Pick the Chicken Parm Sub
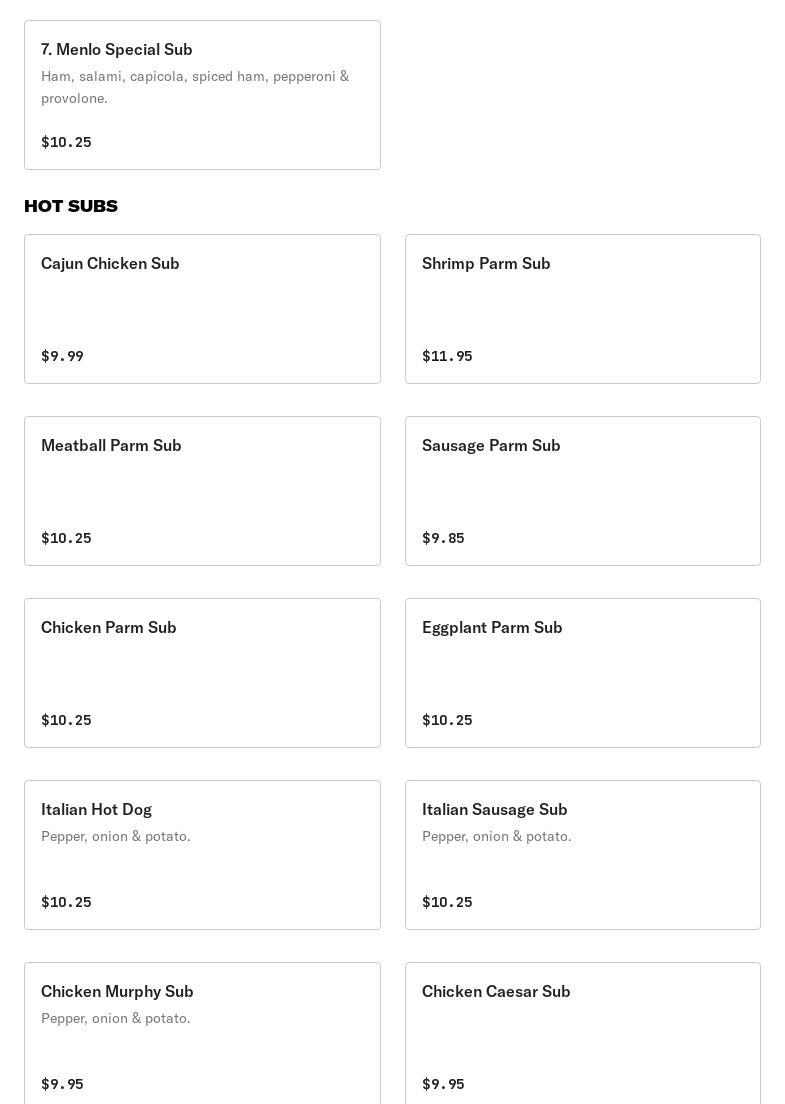The height and width of the screenshot is (1104, 785). click(202, 673)
